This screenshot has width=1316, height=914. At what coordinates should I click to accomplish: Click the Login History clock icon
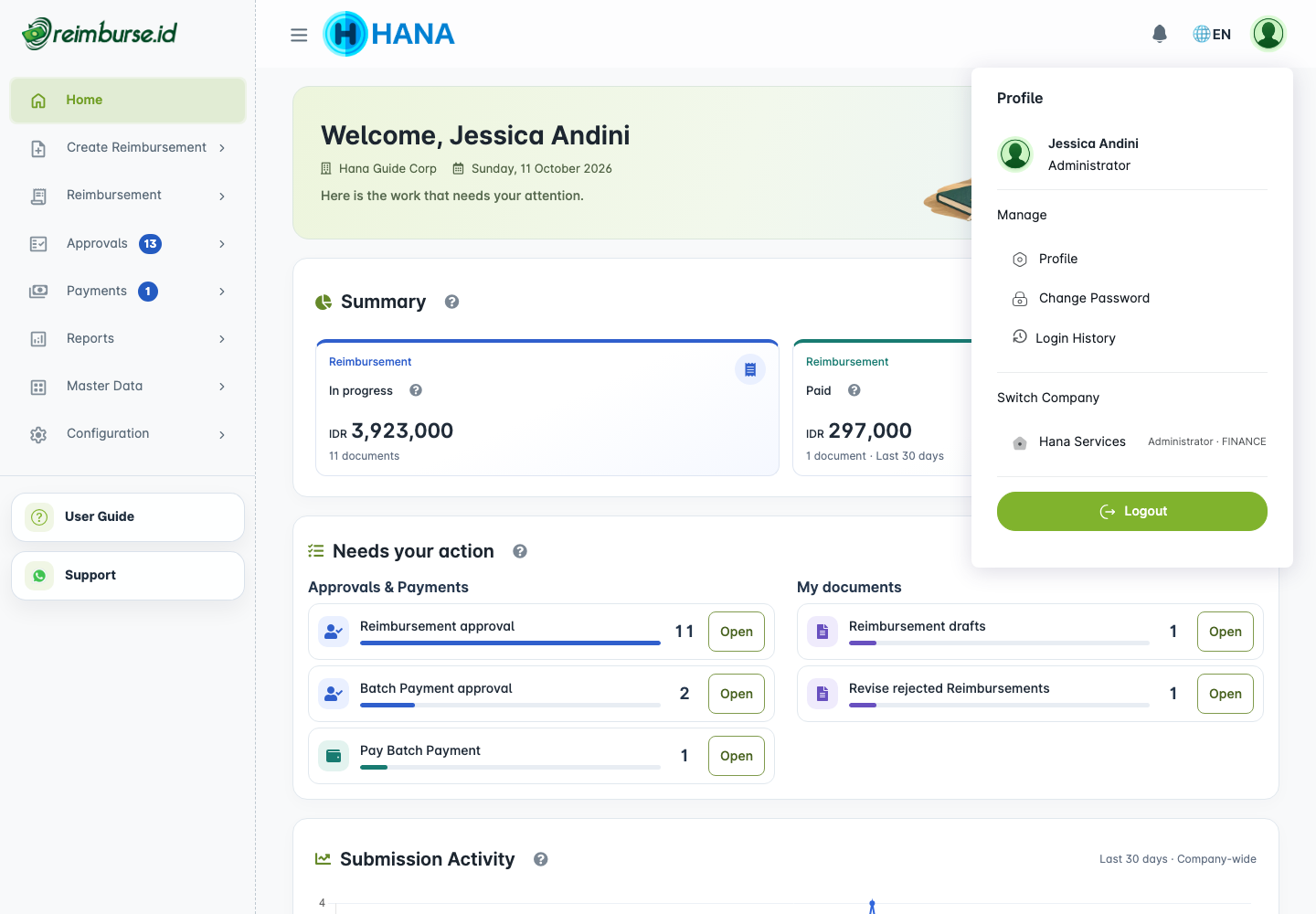1020,337
